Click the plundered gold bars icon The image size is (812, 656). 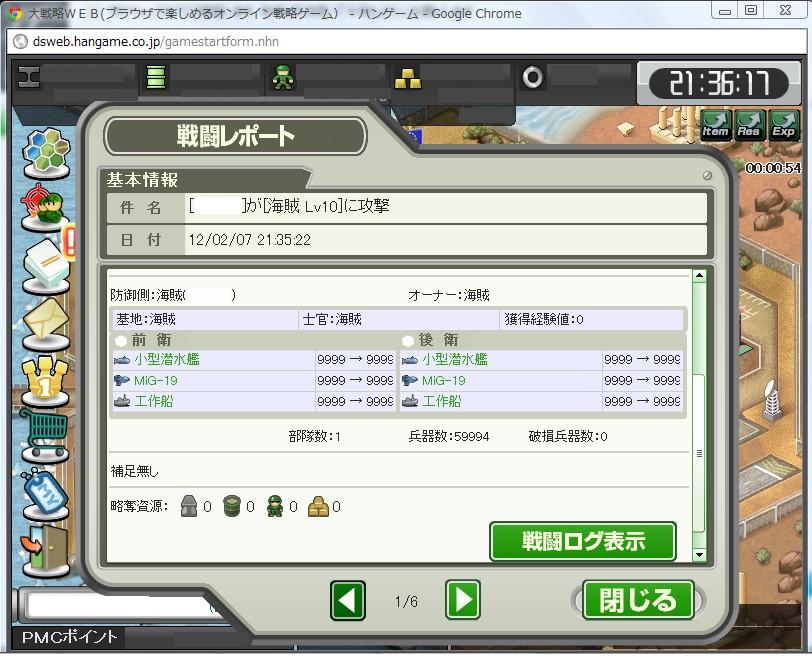318,506
